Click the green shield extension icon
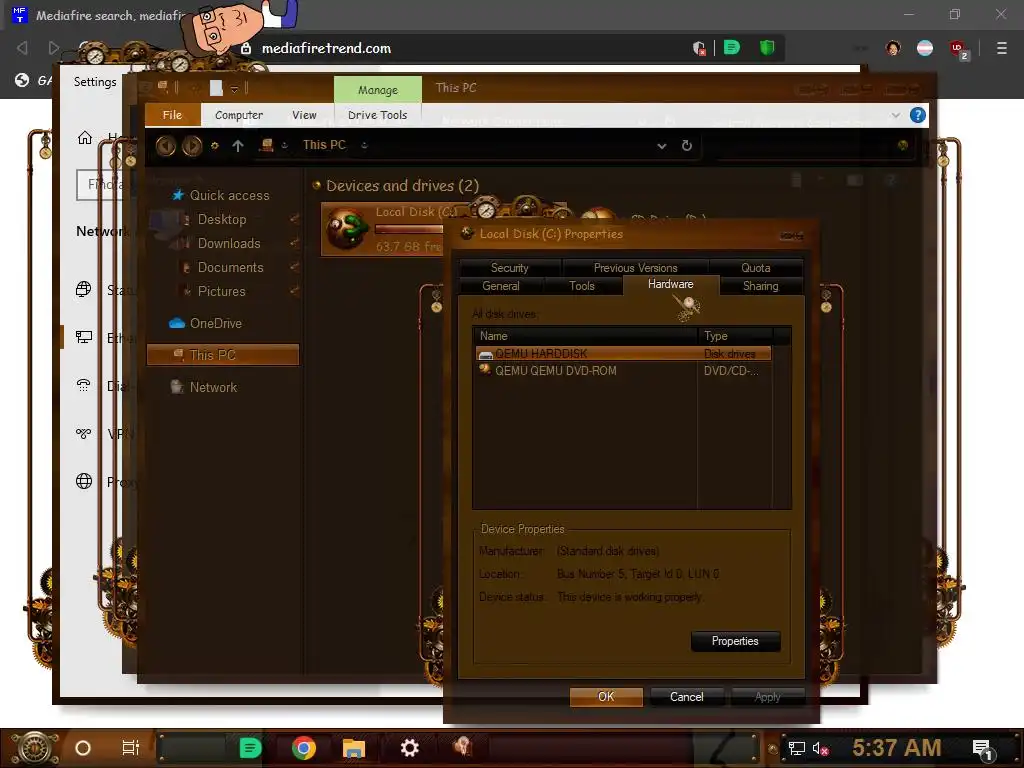Screen dimensions: 1024x768 (x=767, y=48)
